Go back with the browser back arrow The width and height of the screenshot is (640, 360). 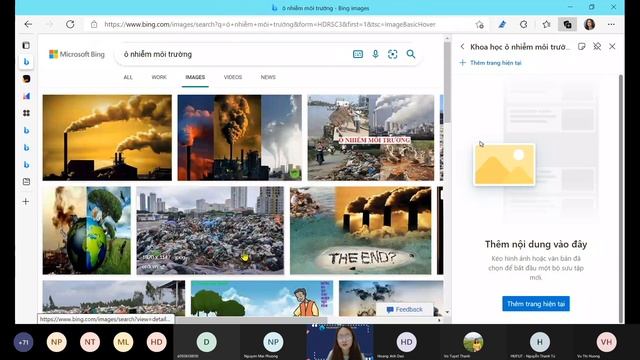(28, 24)
